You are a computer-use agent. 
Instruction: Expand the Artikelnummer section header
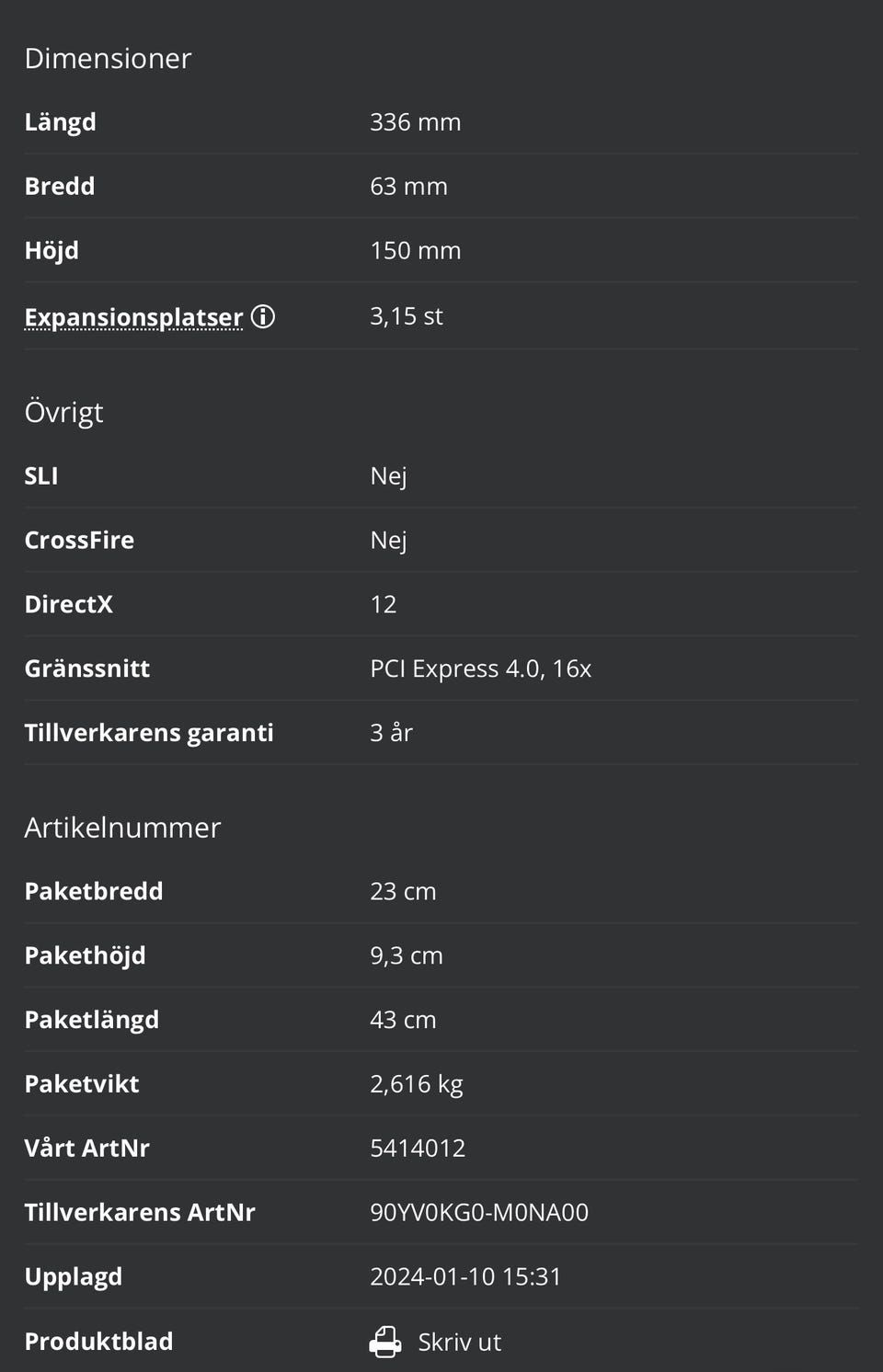122,827
